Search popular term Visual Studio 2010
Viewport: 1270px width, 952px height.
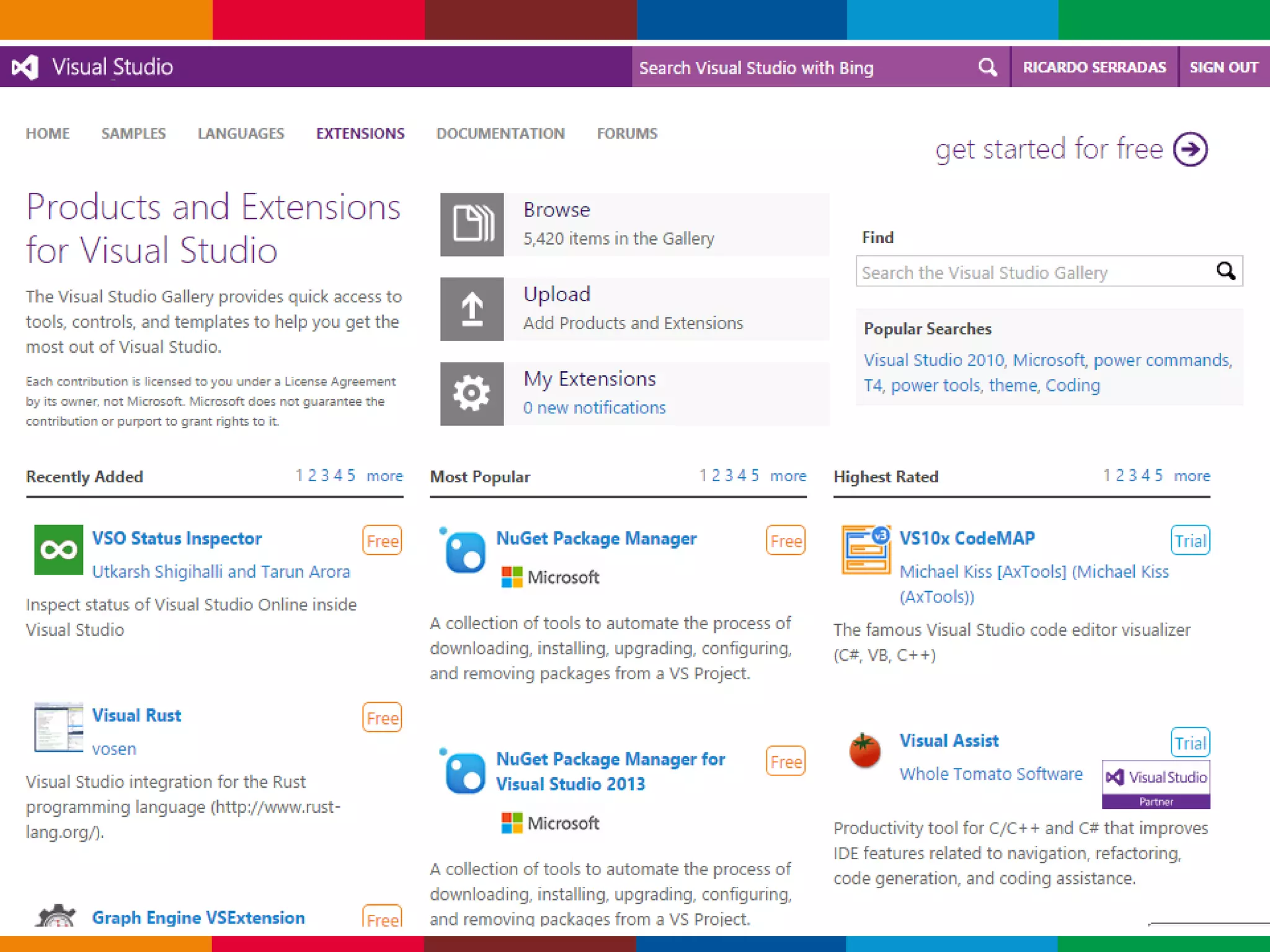click(x=934, y=360)
